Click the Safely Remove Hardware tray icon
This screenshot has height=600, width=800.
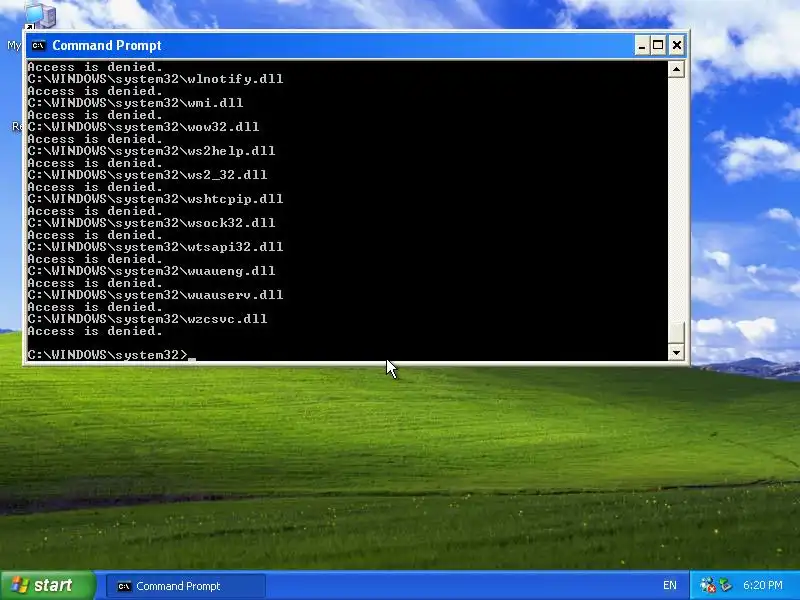[725, 585]
